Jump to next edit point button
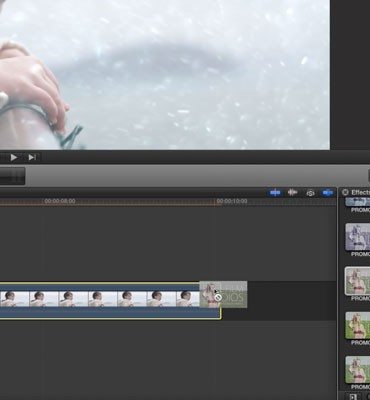Screen dimensions: 370x400 [32, 157]
